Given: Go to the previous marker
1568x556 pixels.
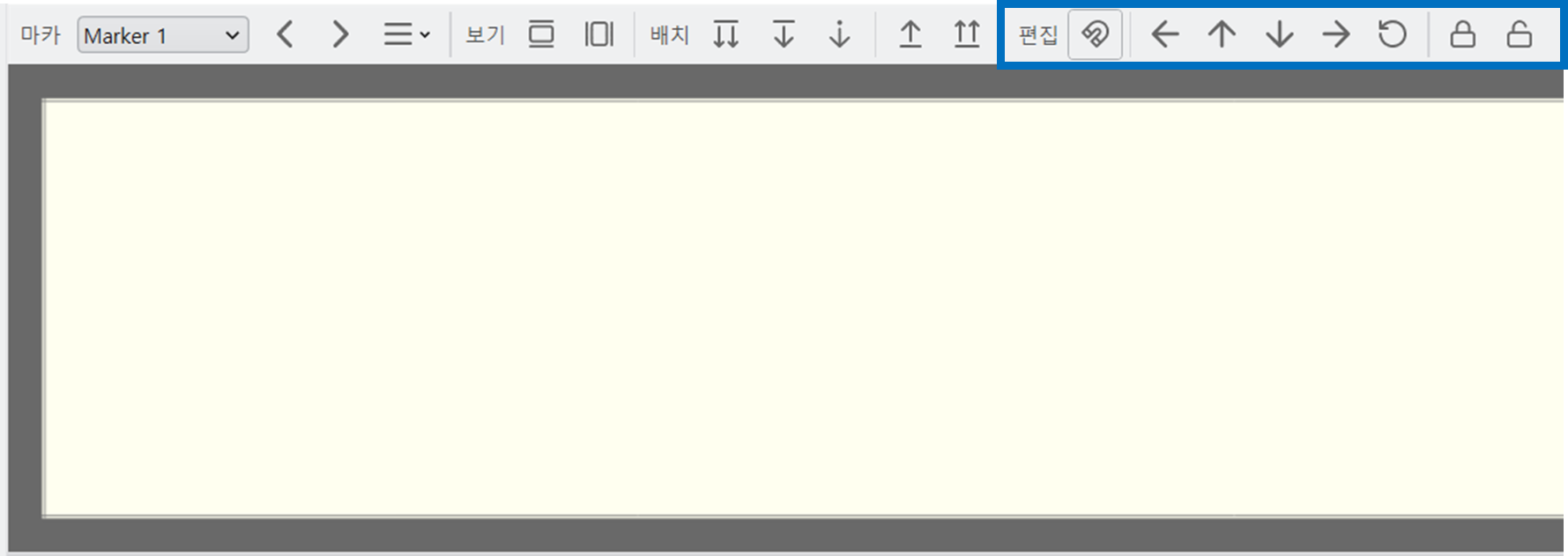Looking at the screenshot, I should point(284,35).
